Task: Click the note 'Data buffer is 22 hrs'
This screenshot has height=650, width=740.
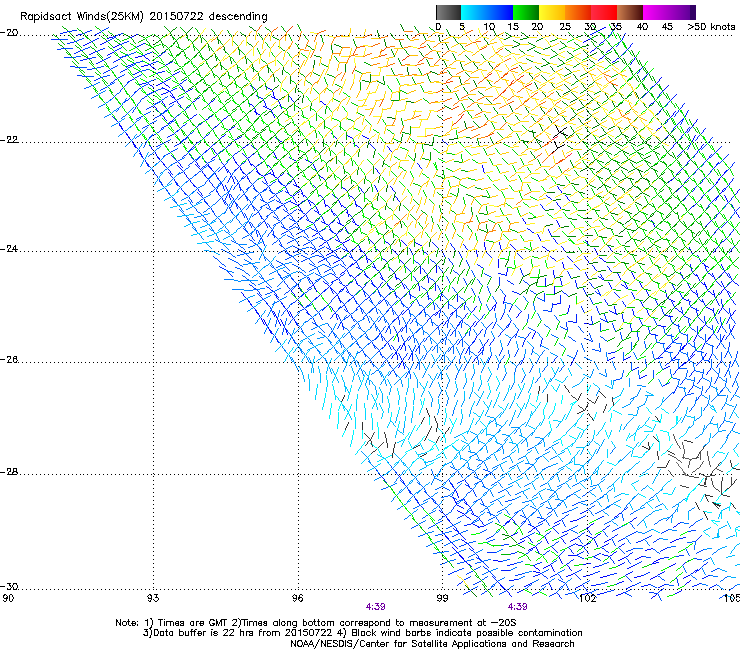Action: point(204,633)
